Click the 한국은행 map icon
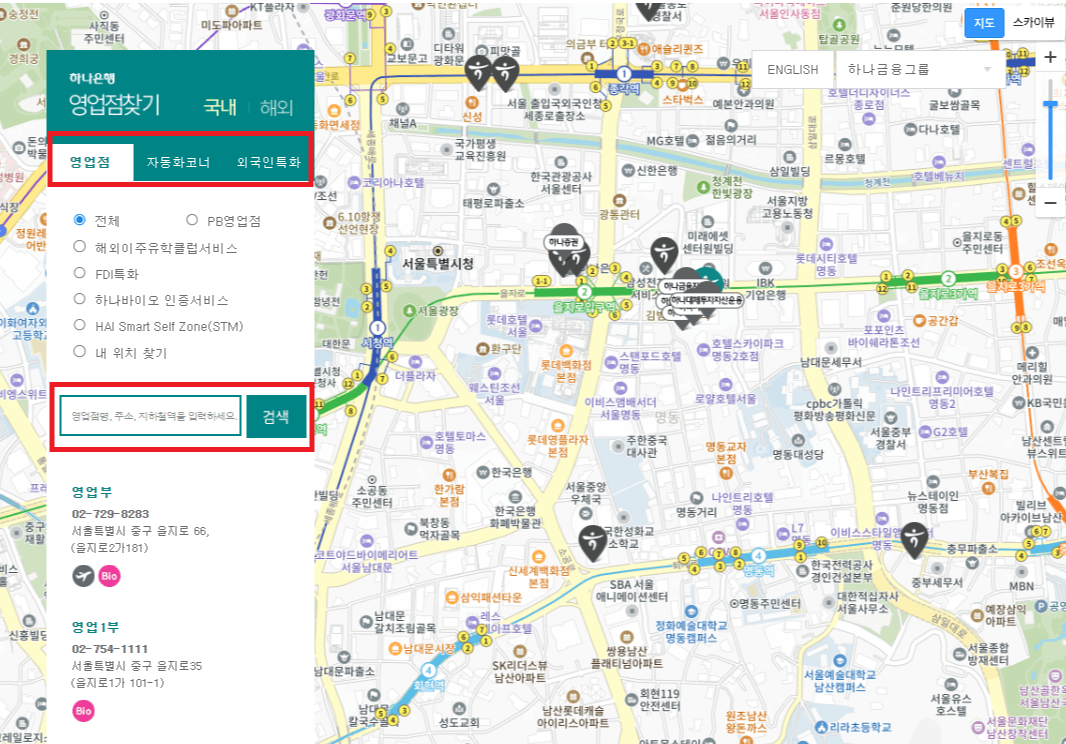Image resolution: width=1066 pixels, height=744 pixels. tap(483, 472)
